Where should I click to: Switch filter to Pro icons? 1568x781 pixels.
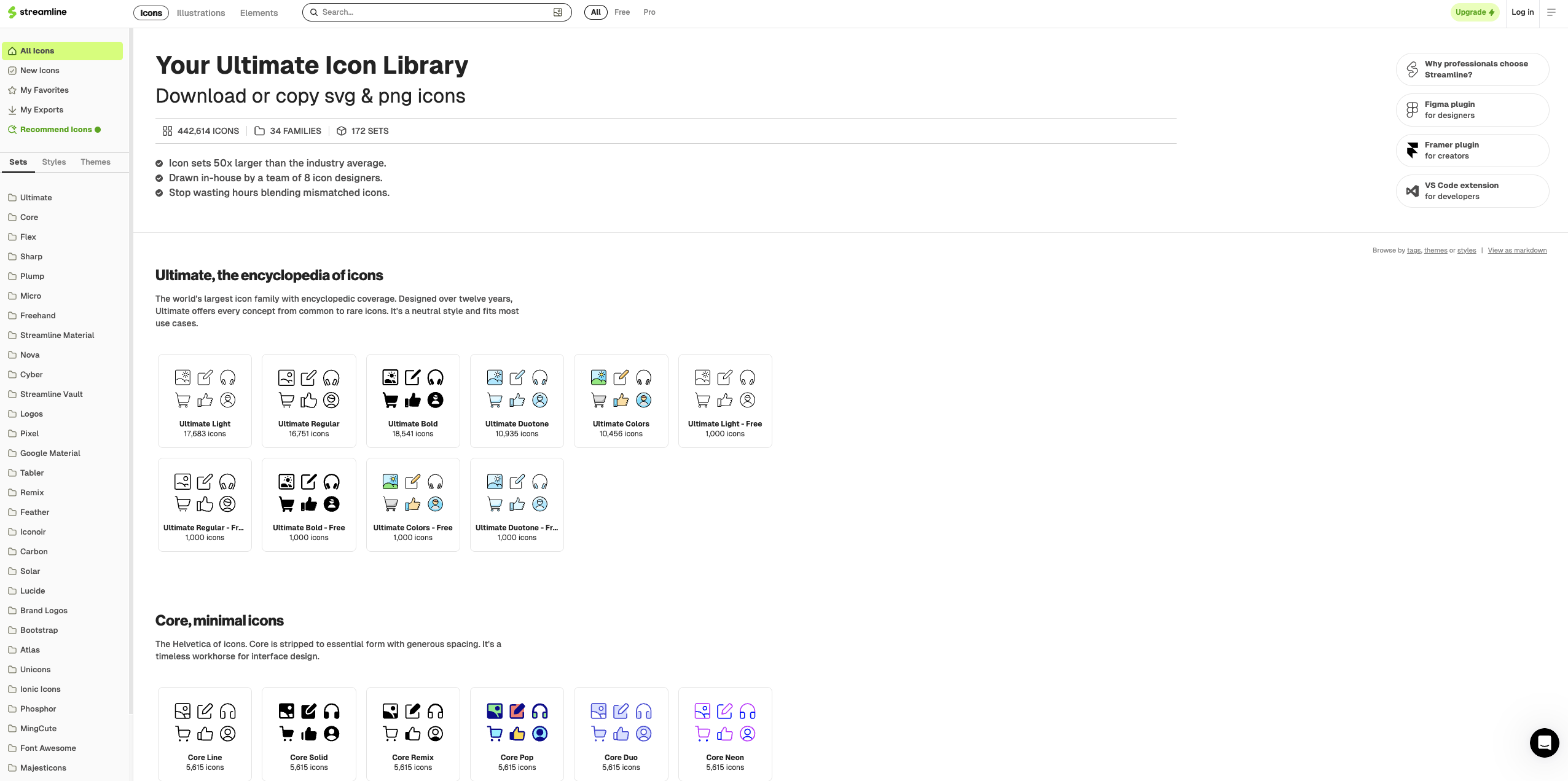tap(649, 12)
